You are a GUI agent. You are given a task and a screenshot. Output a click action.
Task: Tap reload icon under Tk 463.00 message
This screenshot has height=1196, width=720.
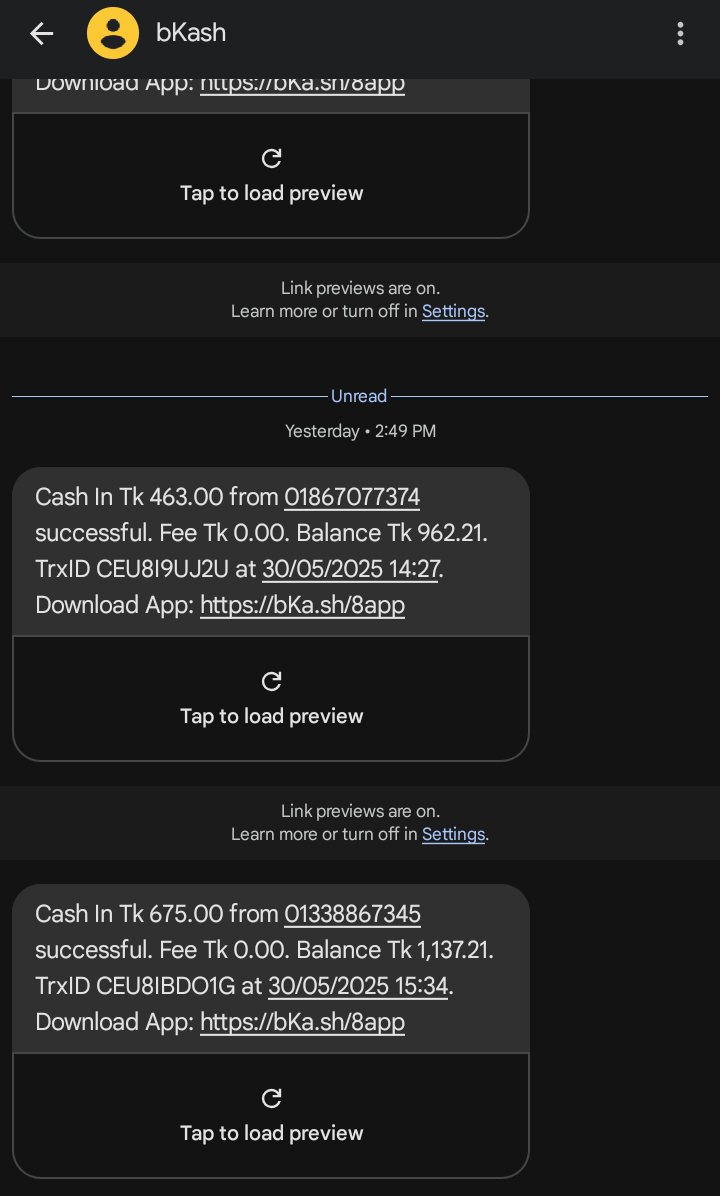click(271, 681)
